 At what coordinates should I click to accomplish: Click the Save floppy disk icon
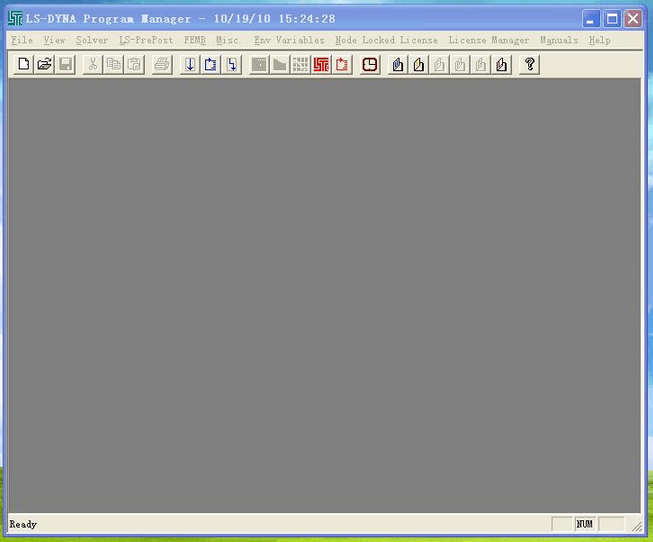tap(65, 64)
